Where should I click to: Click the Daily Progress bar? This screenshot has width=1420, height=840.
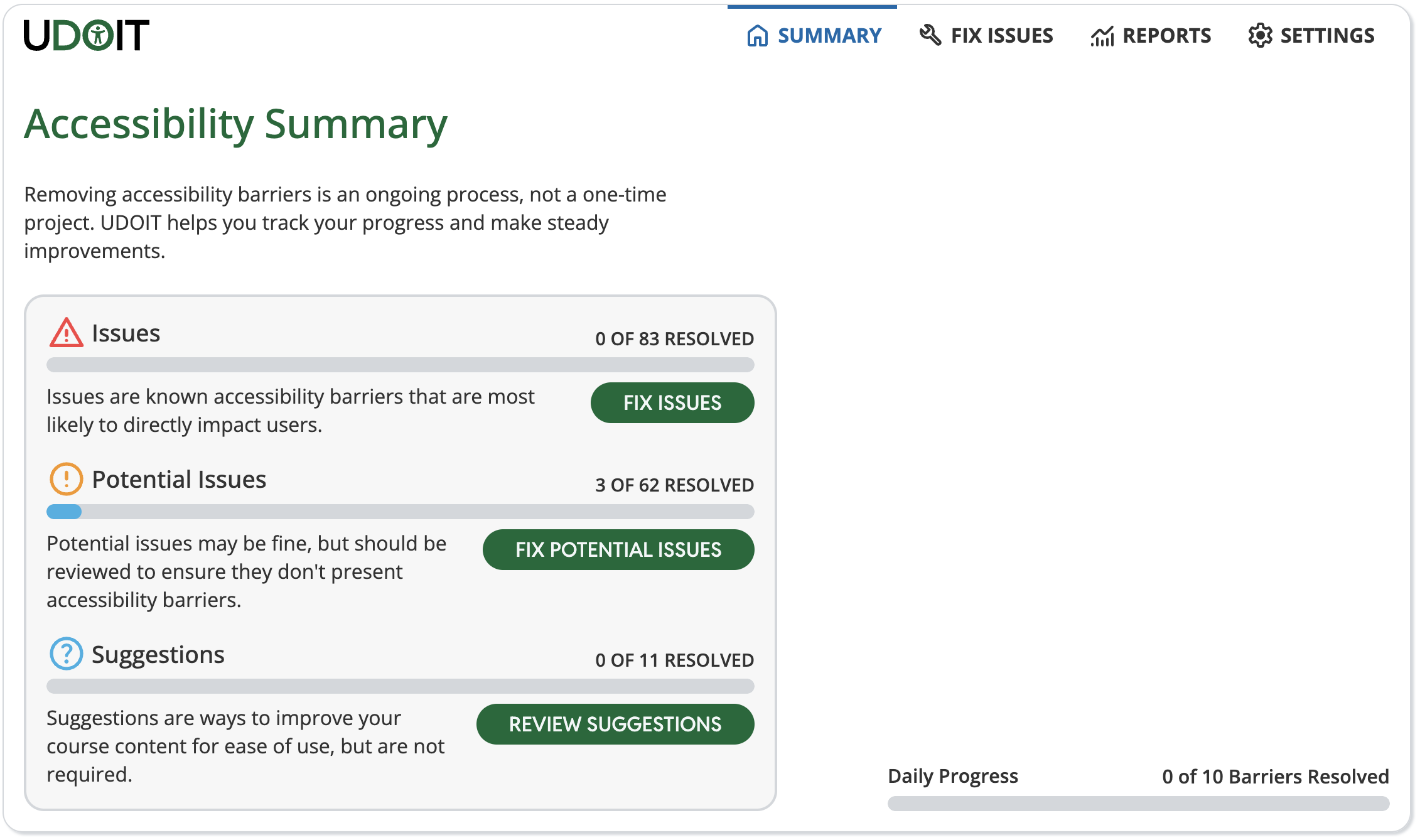tap(1138, 804)
